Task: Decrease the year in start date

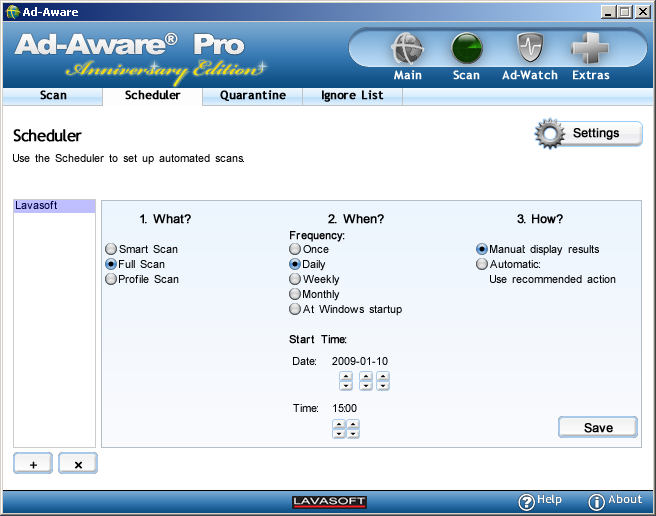Action: click(x=346, y=385)
